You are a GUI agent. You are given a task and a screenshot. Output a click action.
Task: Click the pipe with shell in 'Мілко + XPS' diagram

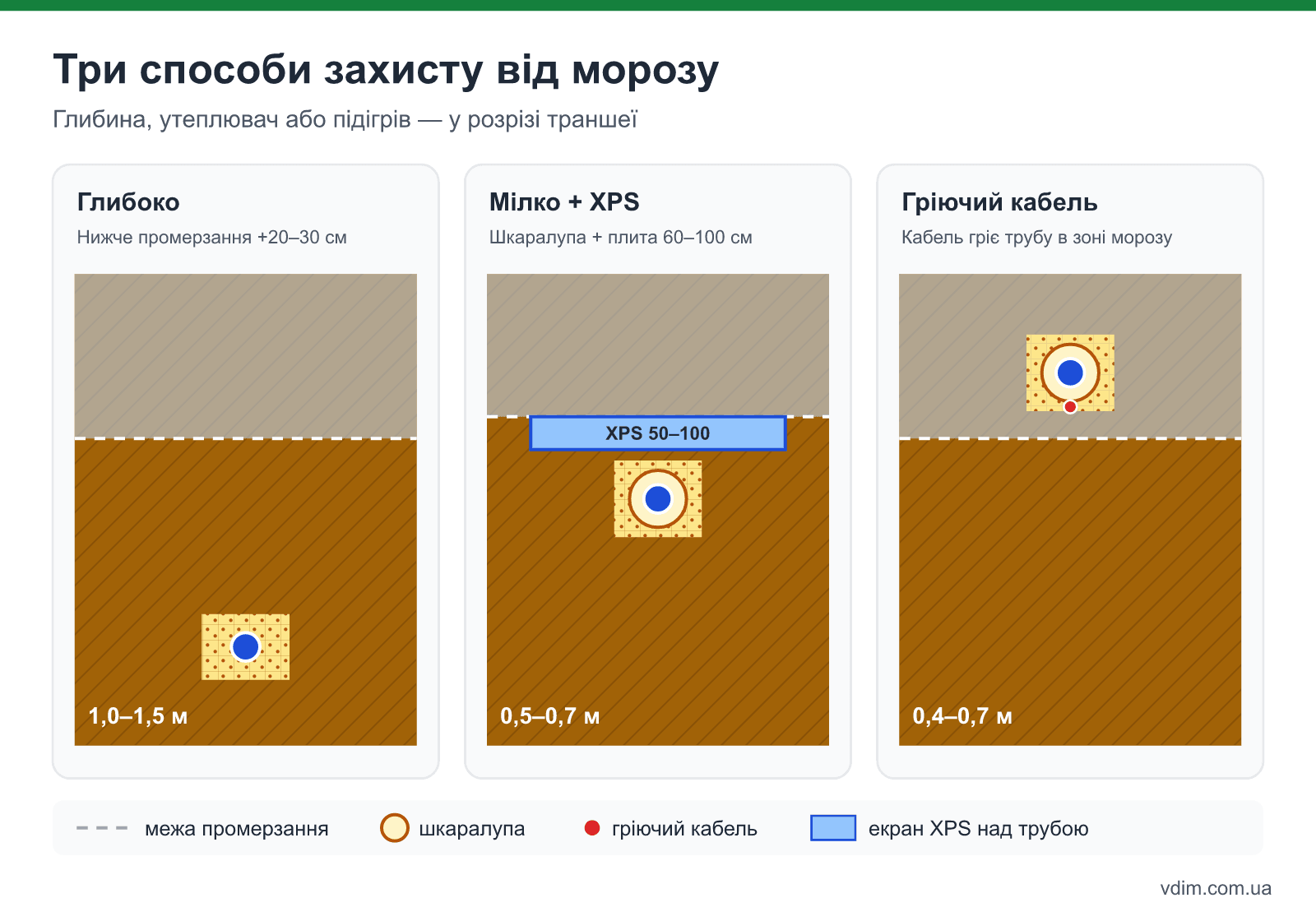coord(658,498)
